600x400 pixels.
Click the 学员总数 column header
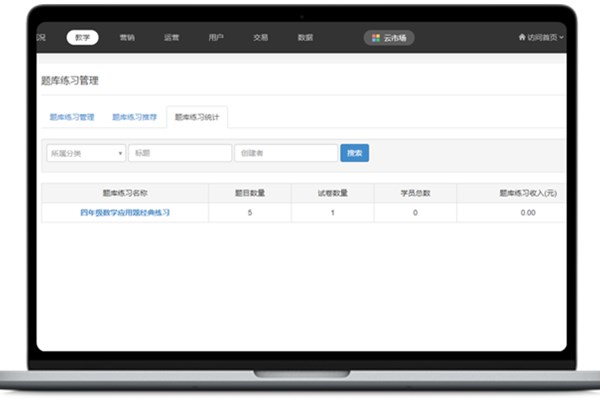tap(414, 193)
